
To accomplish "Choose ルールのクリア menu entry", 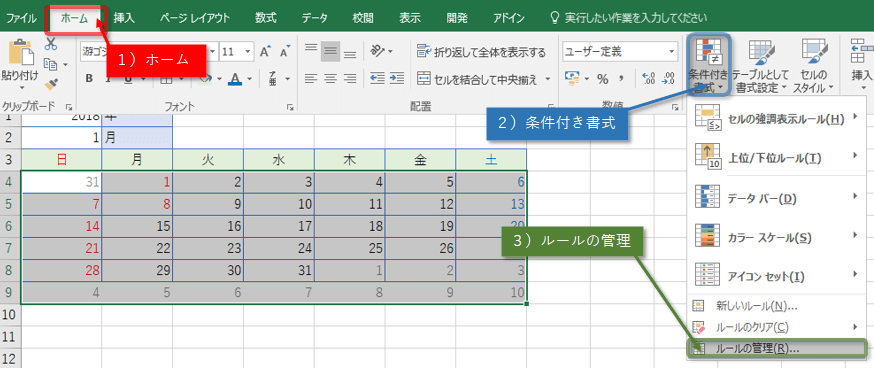I will pyautogui.click(x=776, y=327).
